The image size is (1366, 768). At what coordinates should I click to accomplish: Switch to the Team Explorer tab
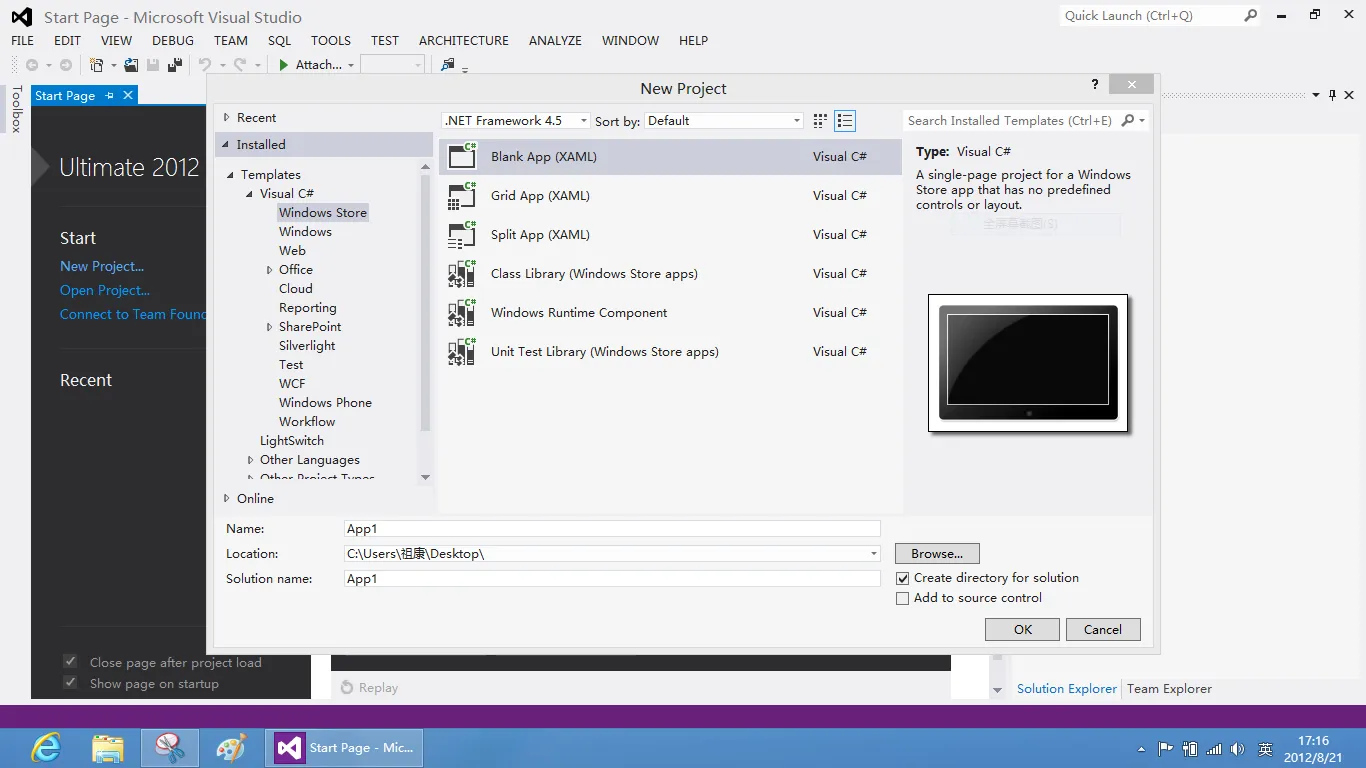(1169, 689)
